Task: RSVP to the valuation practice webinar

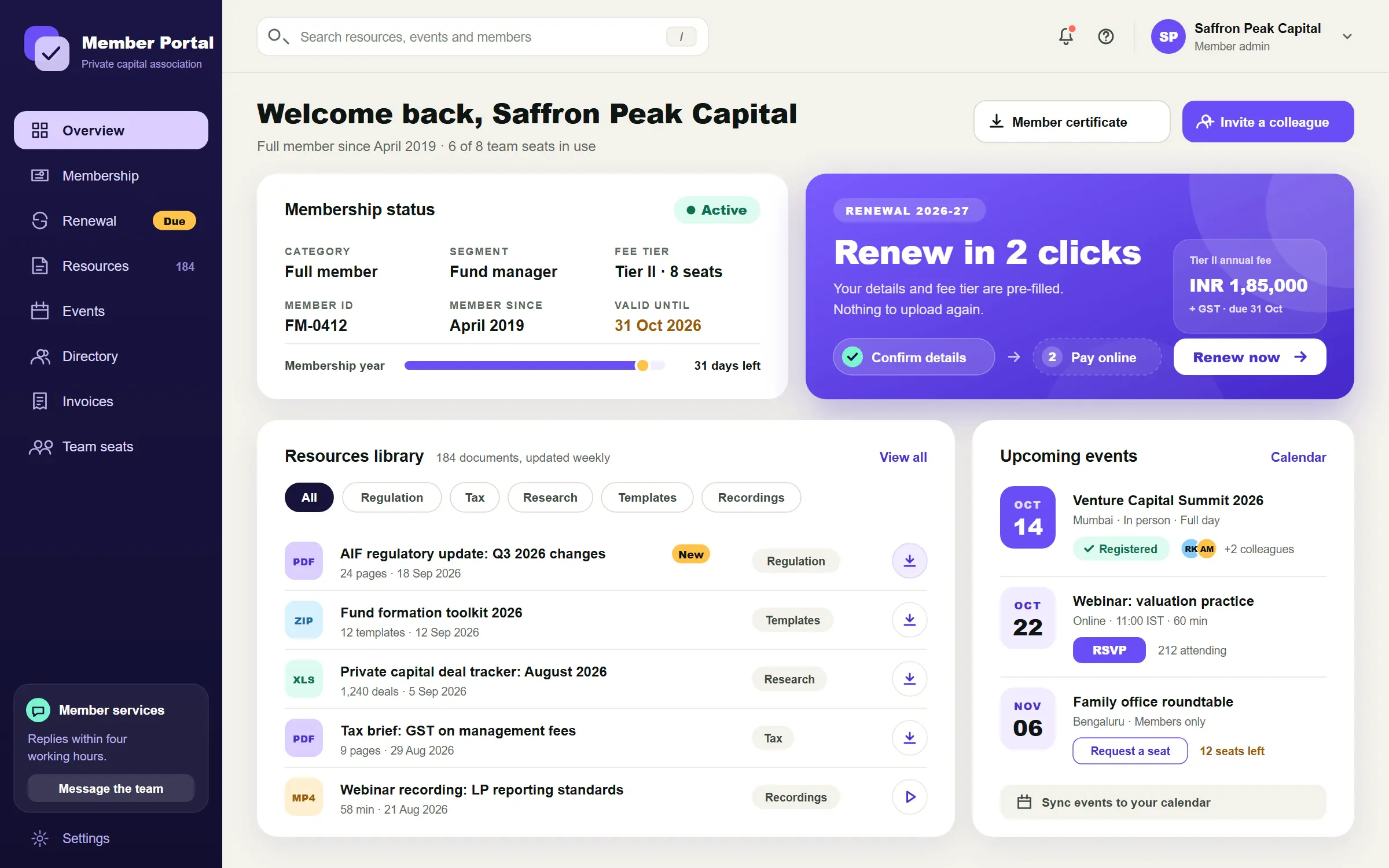Action: (1109, 650)
